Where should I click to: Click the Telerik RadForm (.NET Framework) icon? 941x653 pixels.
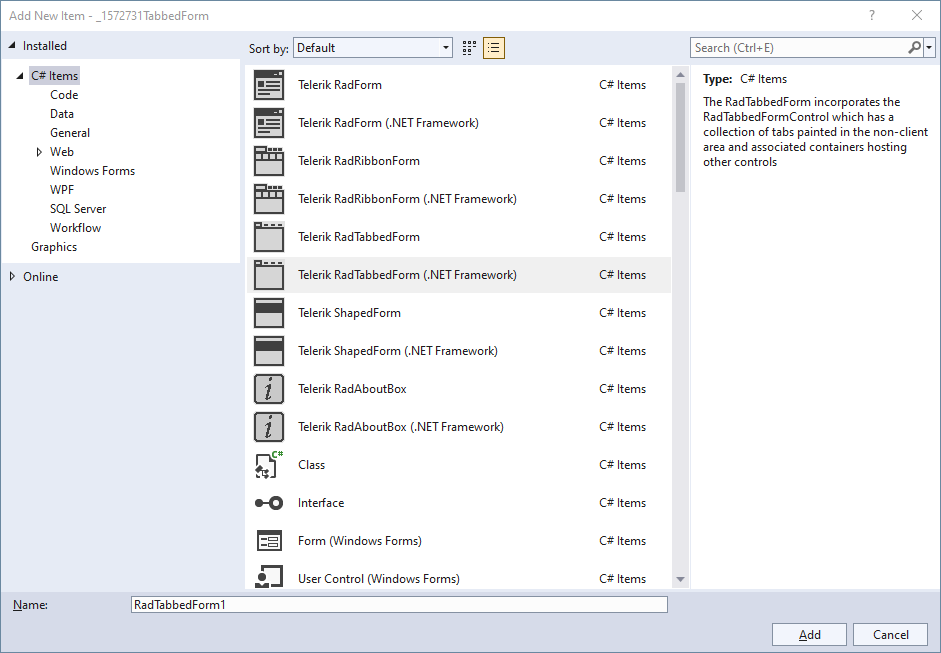(x=269, y=122)
